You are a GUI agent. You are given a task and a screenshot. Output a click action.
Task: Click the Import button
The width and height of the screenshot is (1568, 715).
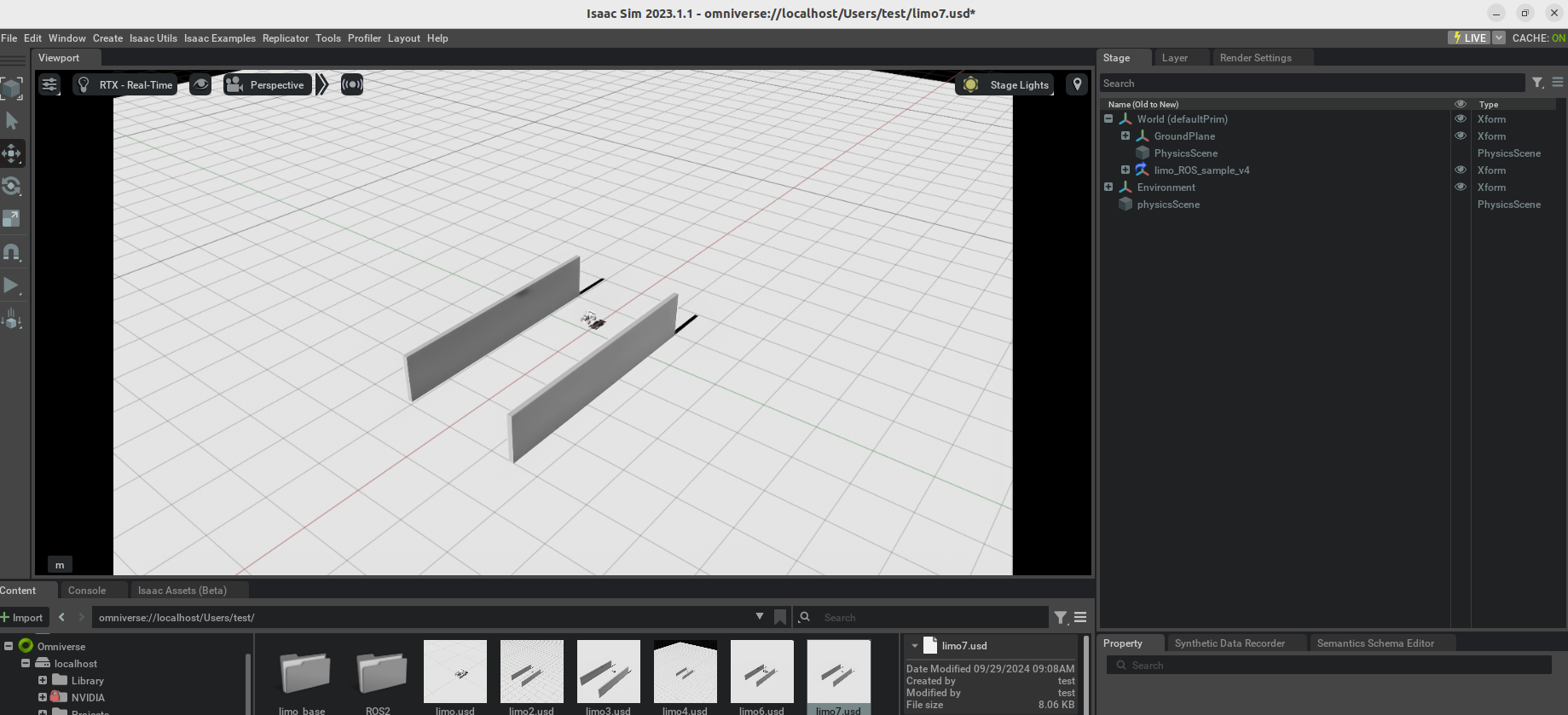22,618
